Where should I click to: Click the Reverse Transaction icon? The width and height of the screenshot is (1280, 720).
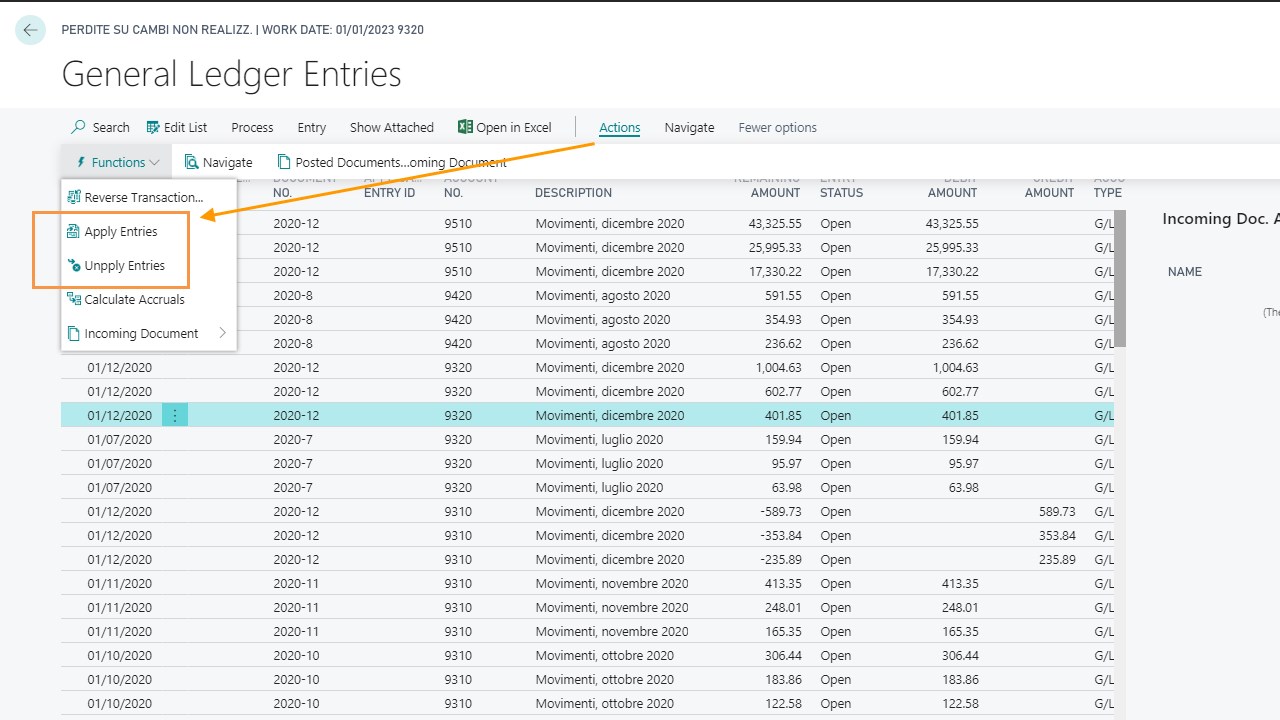coord(74,197)
